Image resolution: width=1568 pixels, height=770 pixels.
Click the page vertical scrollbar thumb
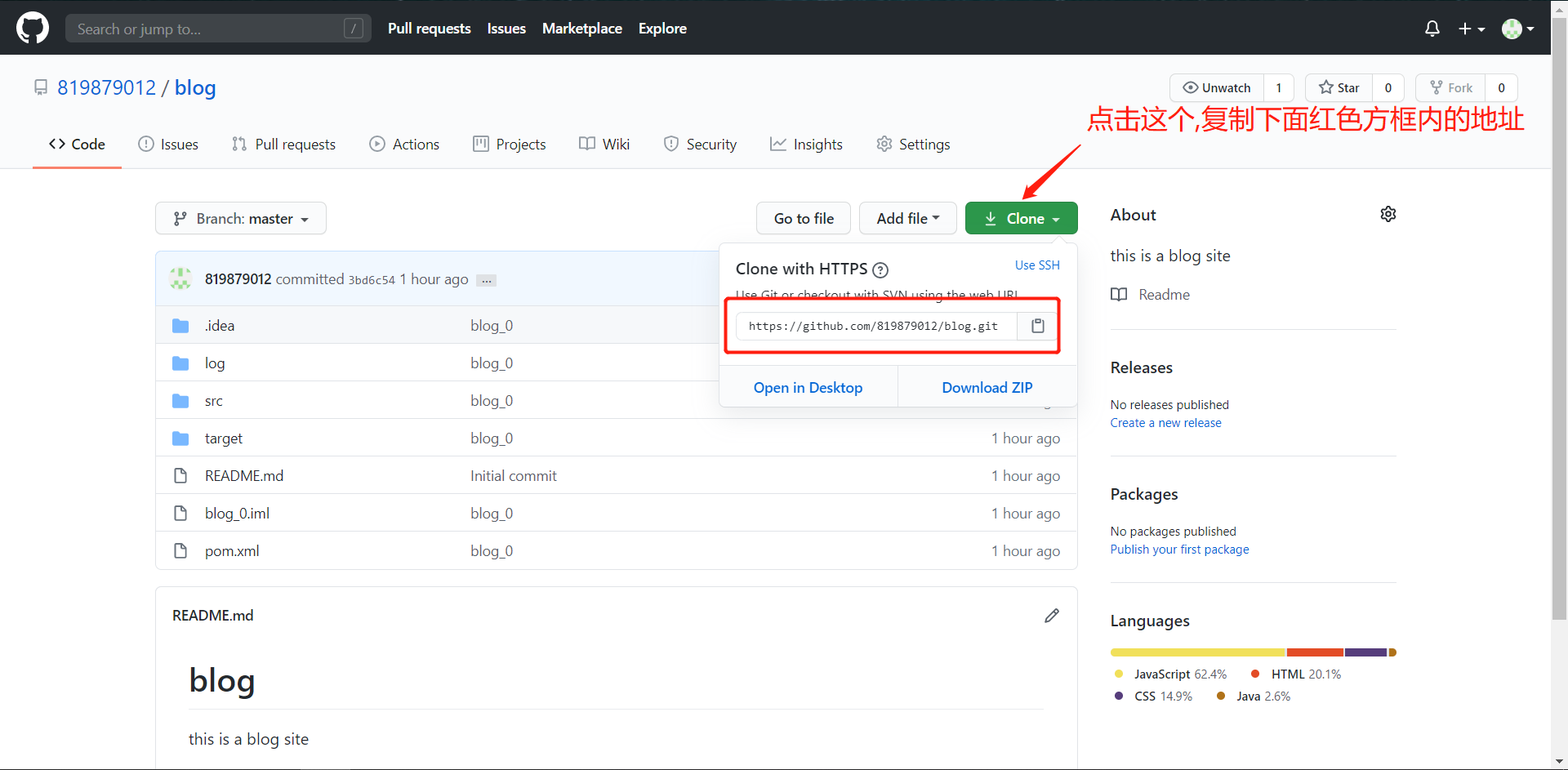[x=1559, y=318]
